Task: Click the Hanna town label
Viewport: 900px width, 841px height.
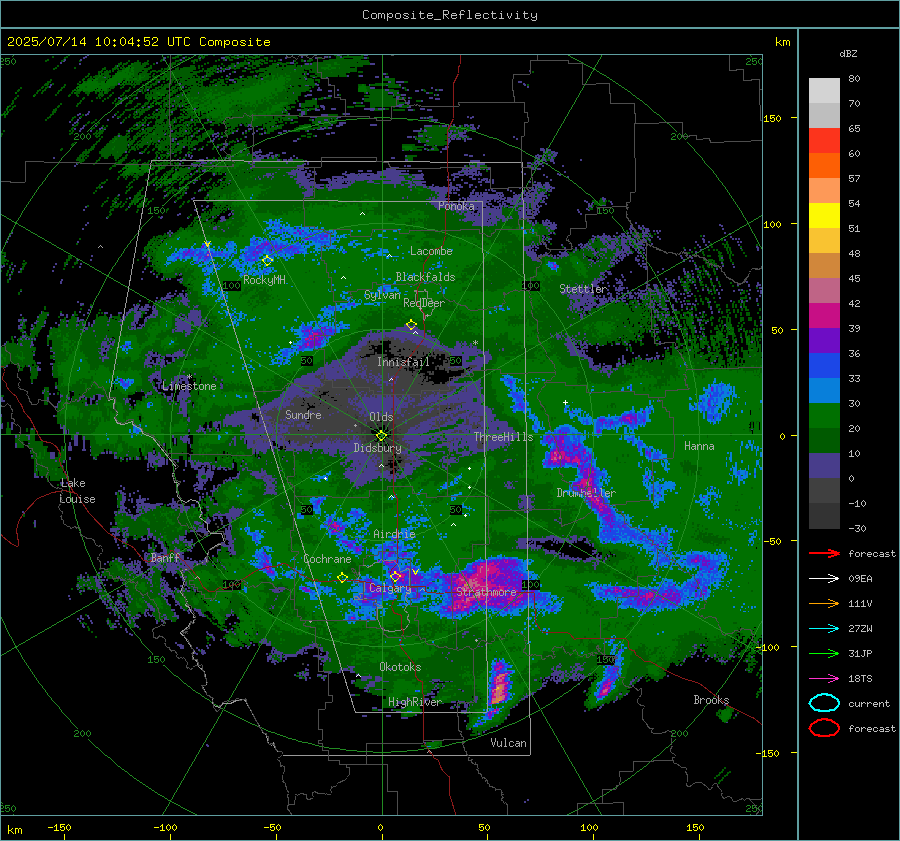Action: (699, 446)
